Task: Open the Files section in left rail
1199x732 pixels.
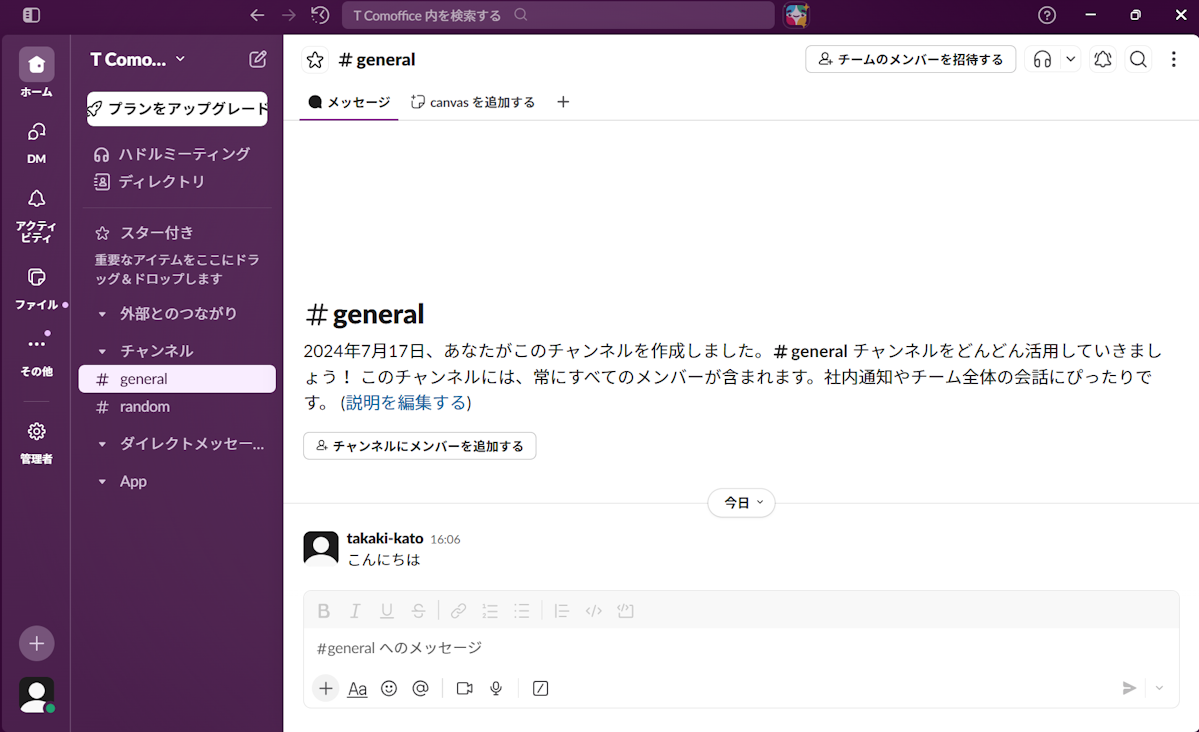Action: click(x=37, y=287)
